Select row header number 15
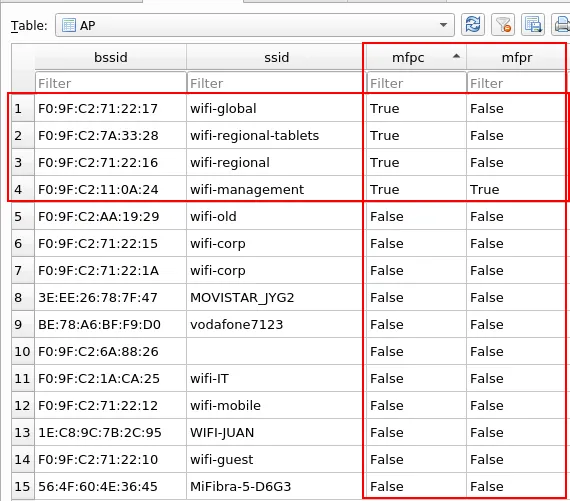Viewport: 570px width, 501px height. click(23, 486)
